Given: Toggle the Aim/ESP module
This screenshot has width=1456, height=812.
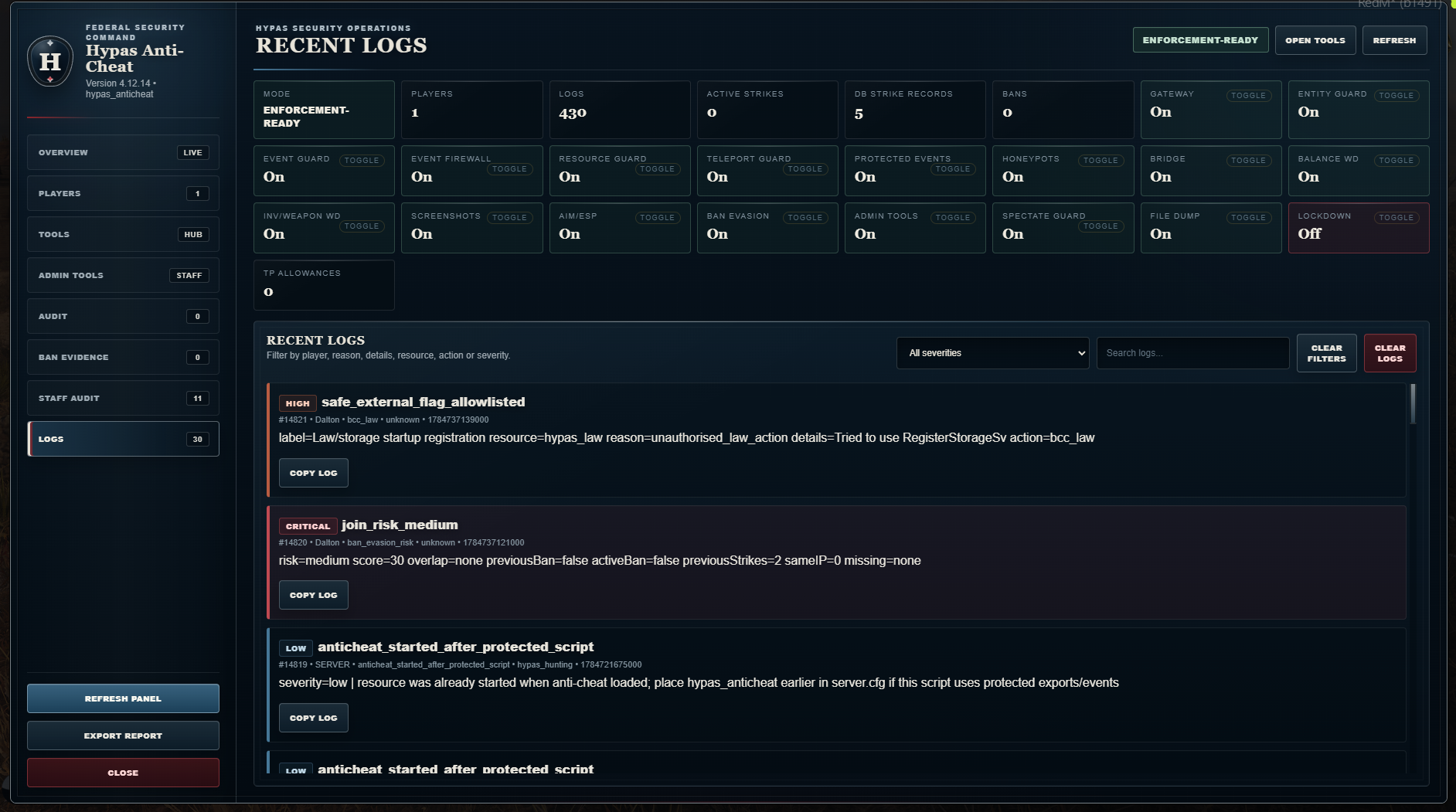Looking at the screenshot, I should click(657, 218).
